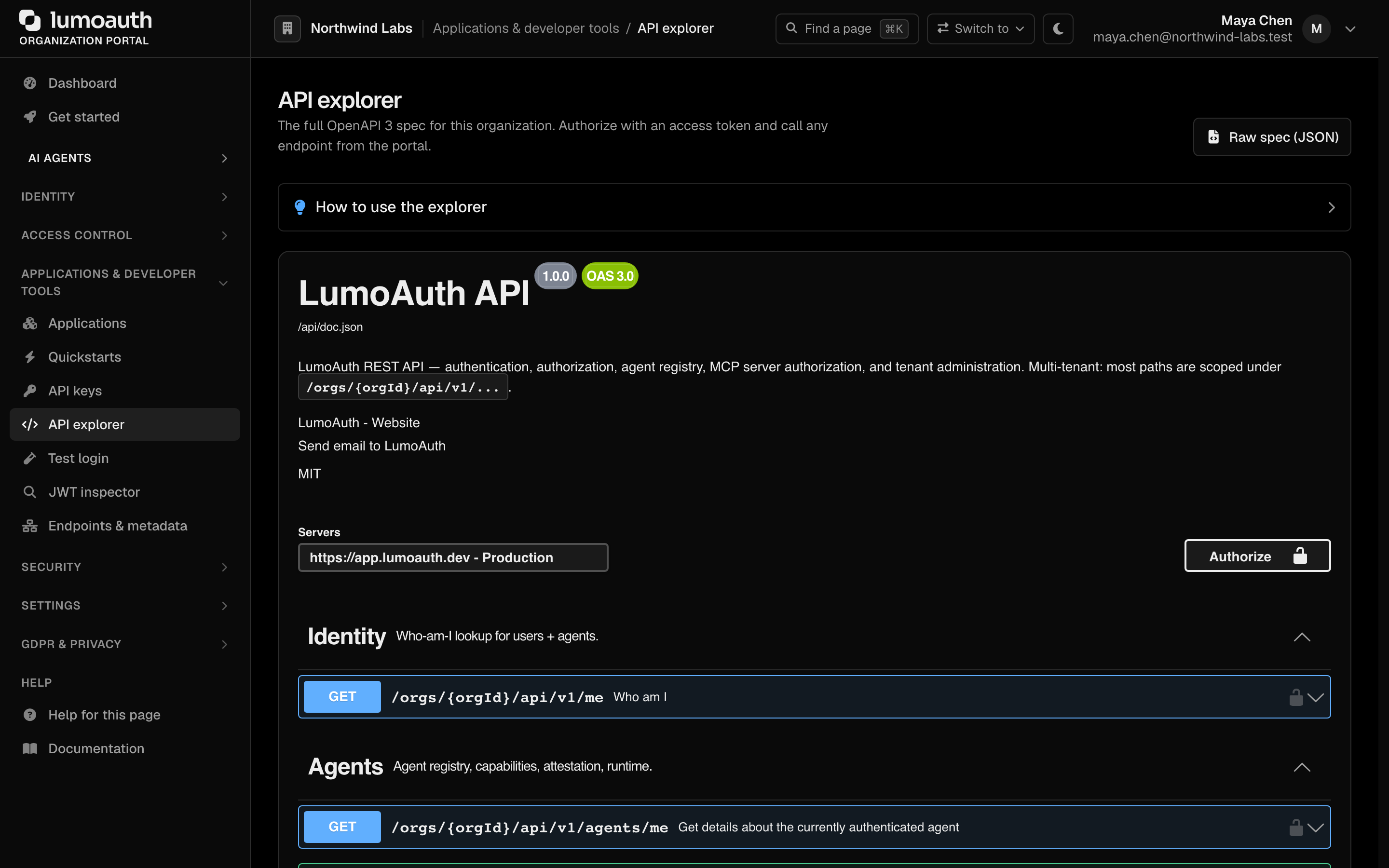Image resolution: width=1389 pixels, height=868 pixels.
Task: Click the OAS 3.0 badge
Action: (610, 276)
